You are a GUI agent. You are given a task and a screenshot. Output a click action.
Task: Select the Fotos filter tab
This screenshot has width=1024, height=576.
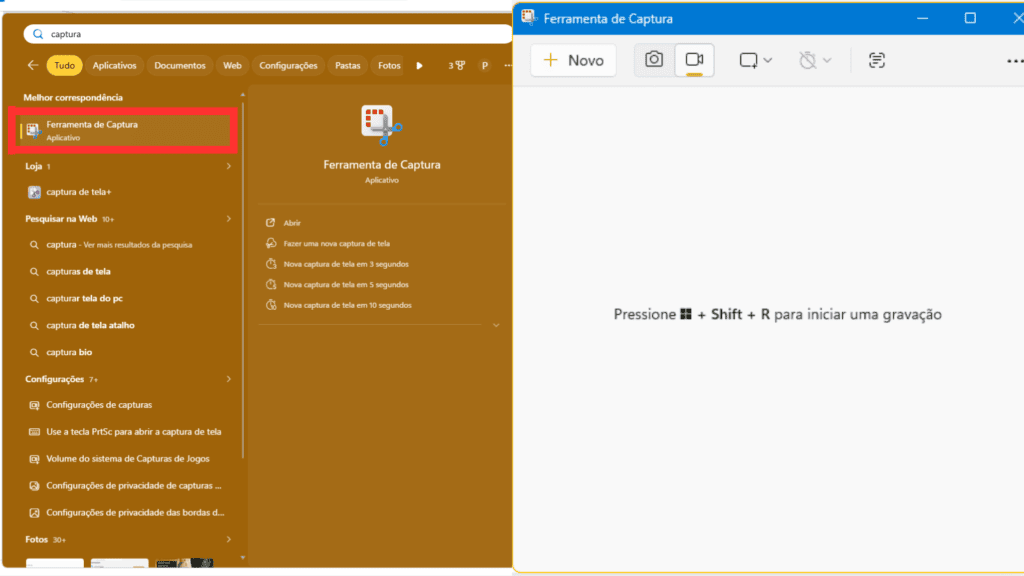pos(389,65)
